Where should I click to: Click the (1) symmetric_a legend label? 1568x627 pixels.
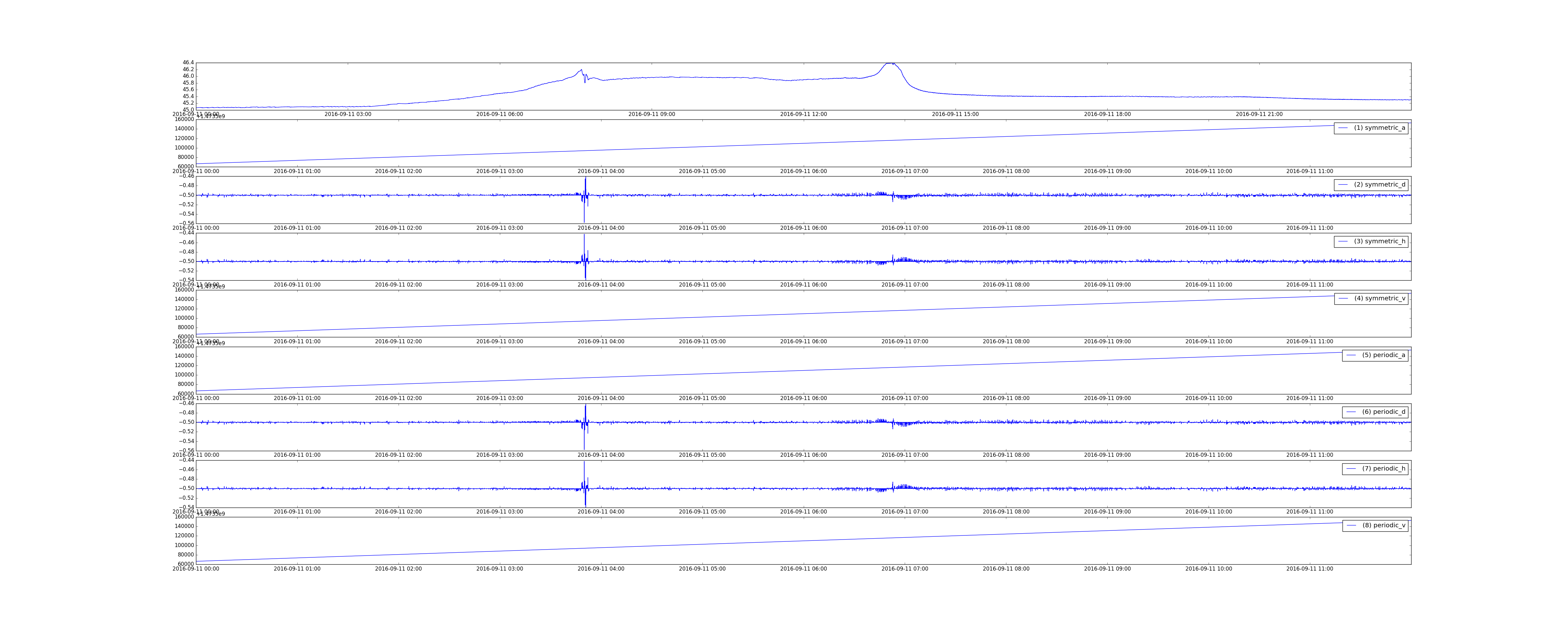(1379, 128)
